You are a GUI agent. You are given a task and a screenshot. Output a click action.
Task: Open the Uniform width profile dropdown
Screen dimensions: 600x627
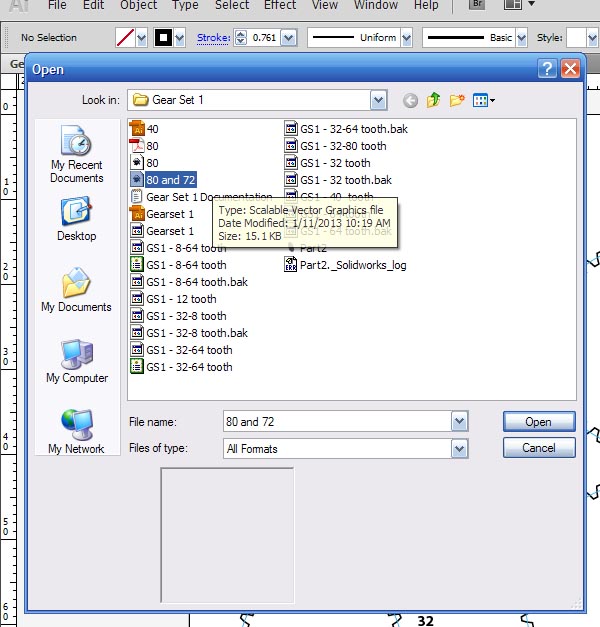(x=406, y=38)
